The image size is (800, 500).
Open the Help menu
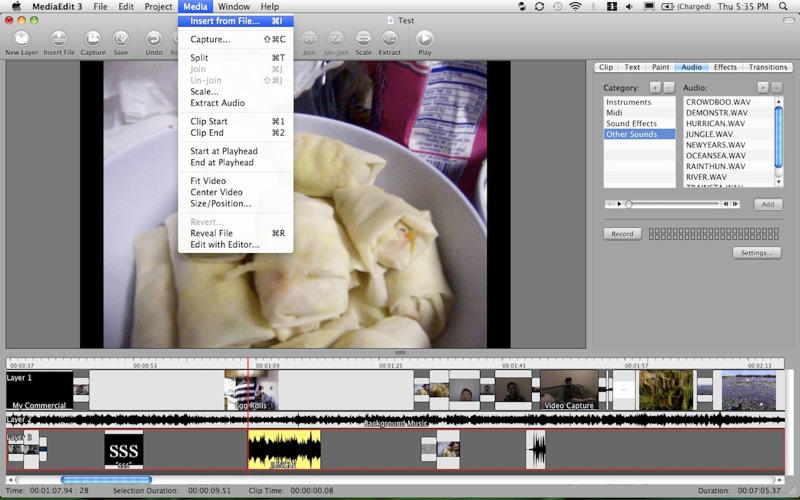pyautogui.click(x=269, y=7)
